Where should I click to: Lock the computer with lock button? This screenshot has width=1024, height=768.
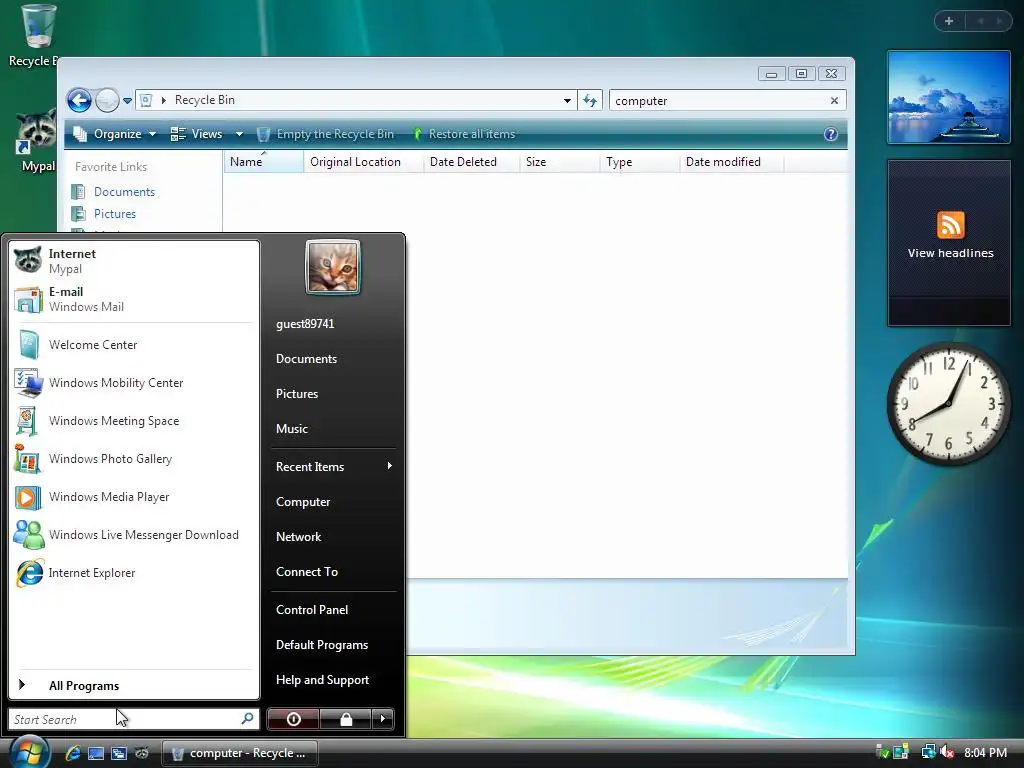pyautogui.click(x=346, y=719)
